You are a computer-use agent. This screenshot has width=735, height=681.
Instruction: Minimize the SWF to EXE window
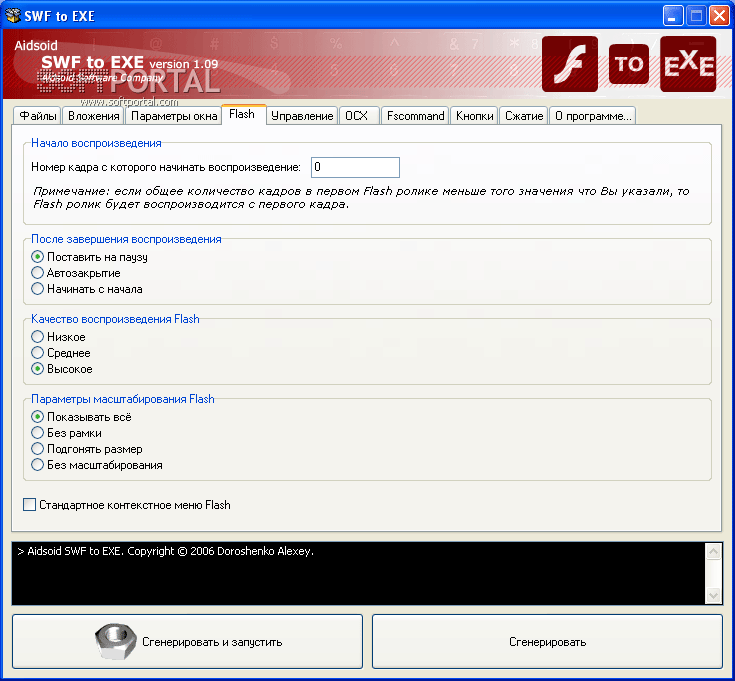point(673,16)
